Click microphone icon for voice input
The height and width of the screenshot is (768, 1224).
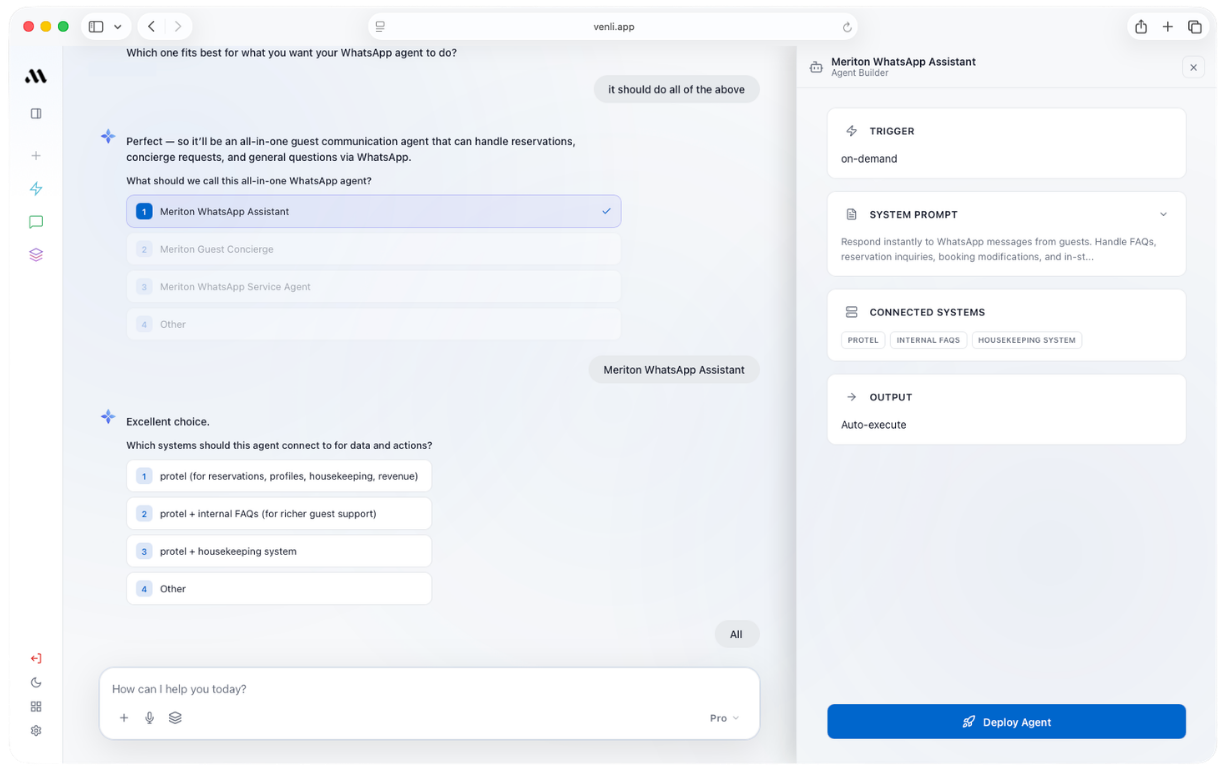(150, 718)
